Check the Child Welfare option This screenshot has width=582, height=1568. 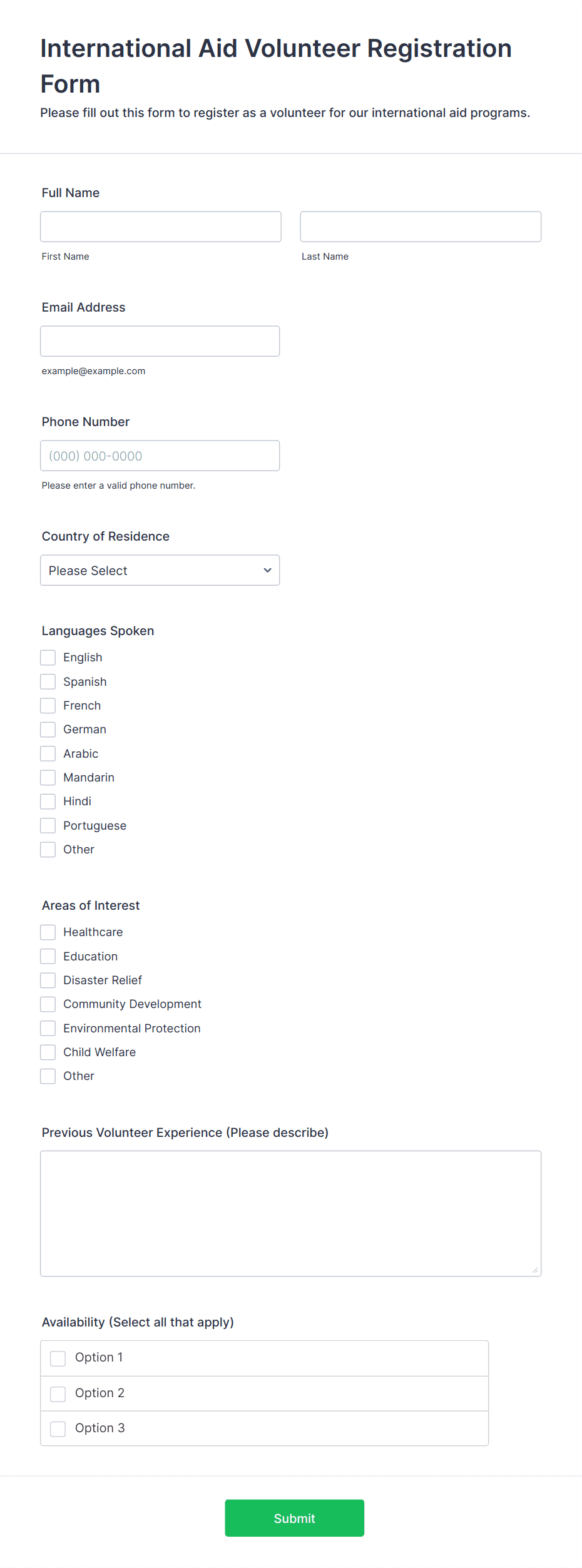48,1052
